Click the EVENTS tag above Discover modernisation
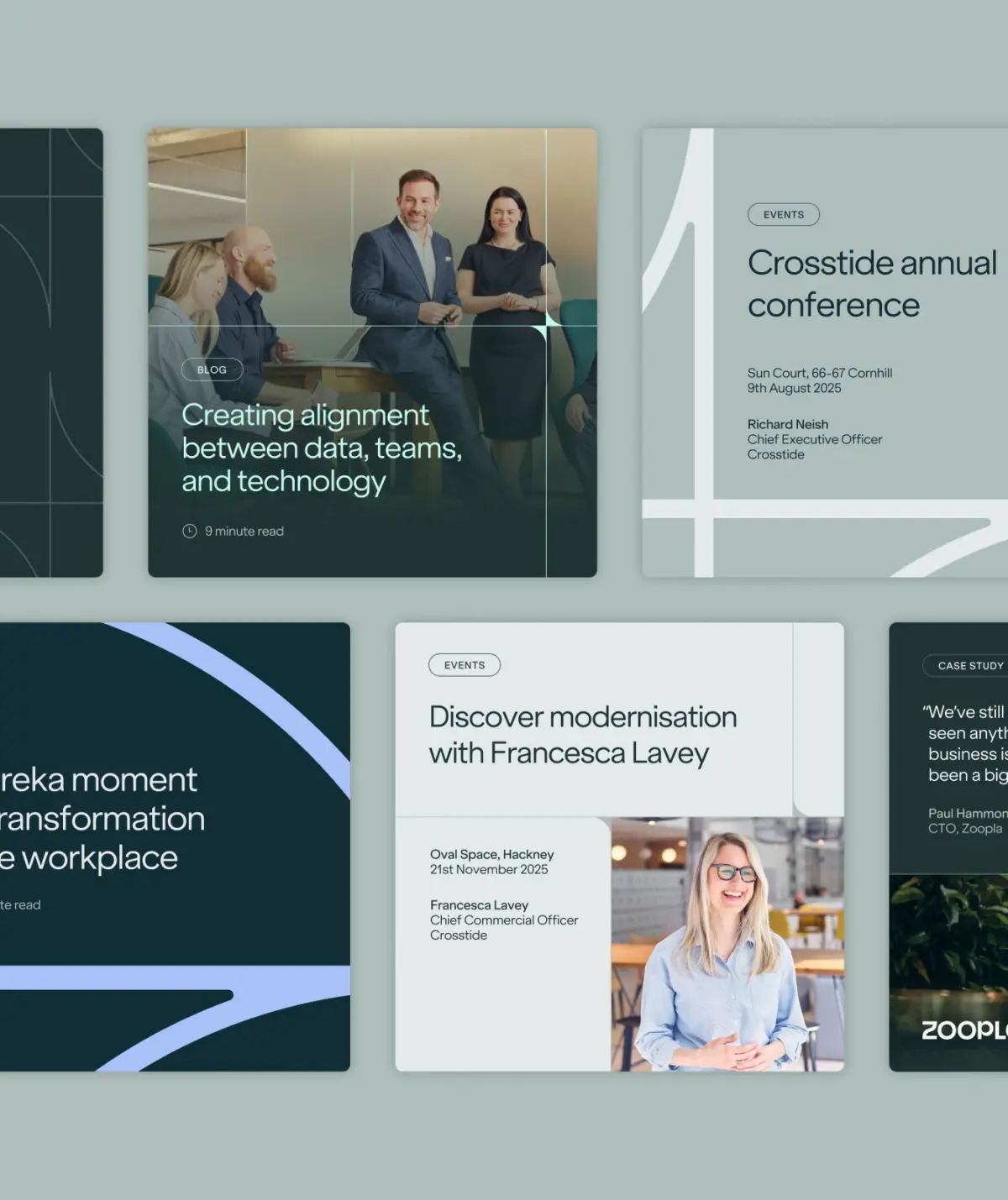The height and width of the screenshot is (1200, 1008). tap(465, 665)
